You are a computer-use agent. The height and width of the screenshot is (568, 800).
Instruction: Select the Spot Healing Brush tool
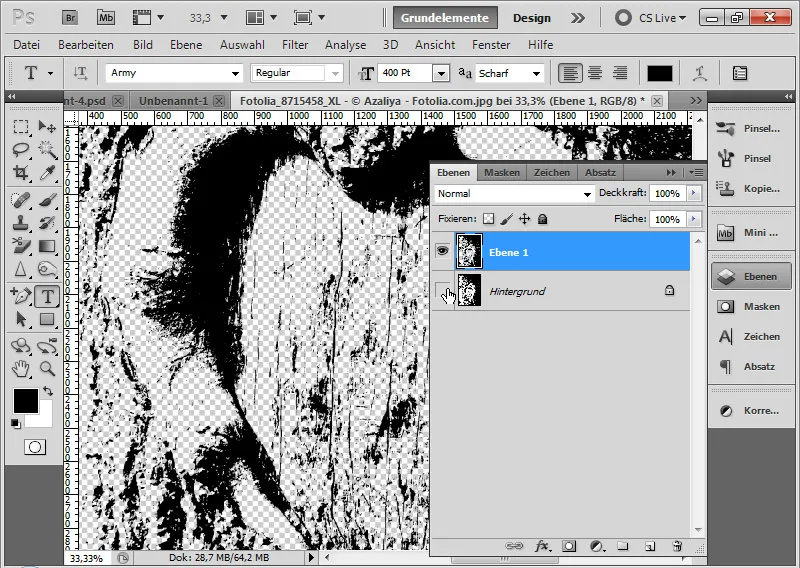[x=21, y=200]
